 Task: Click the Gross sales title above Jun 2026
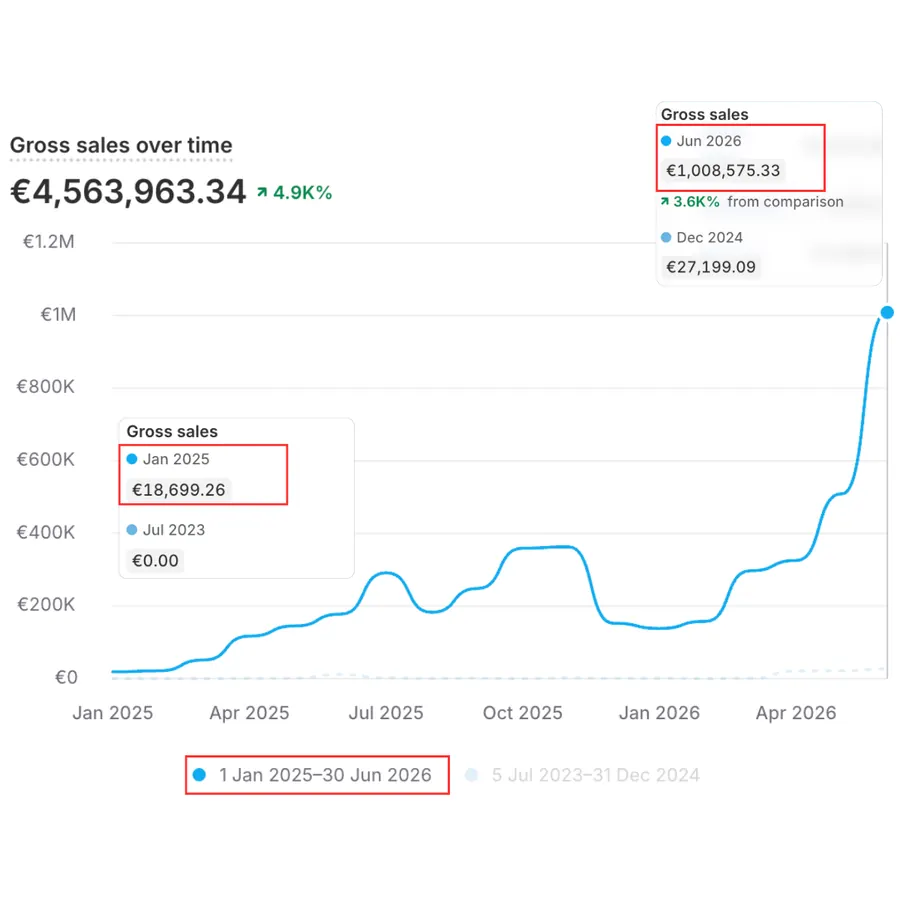coord(704,115)
